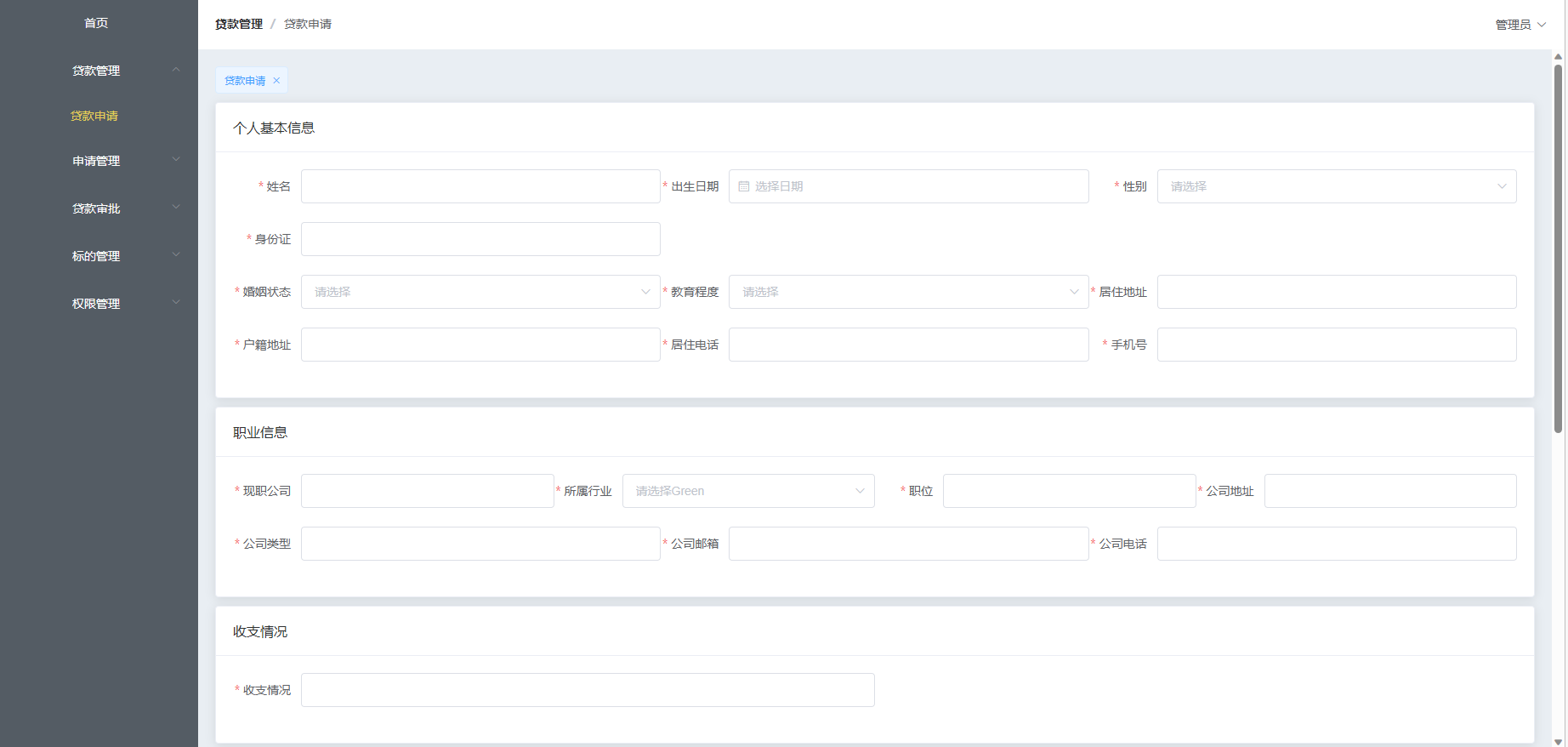Focus the 手机号 input field
The image size is (1568, 747).
1337,345
